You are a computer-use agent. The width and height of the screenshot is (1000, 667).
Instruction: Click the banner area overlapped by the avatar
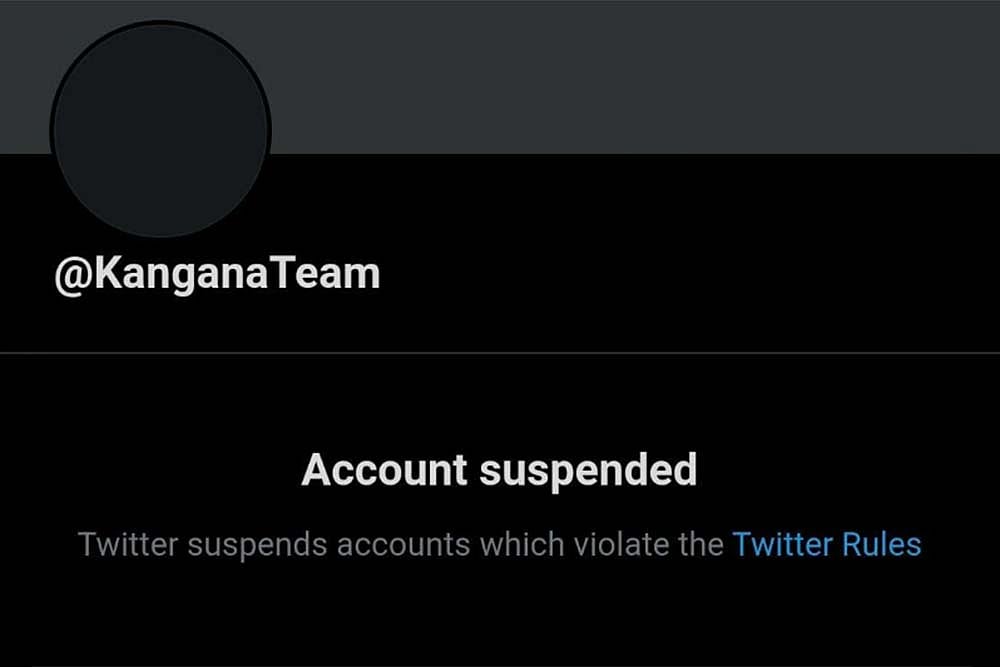click(161, 89)
